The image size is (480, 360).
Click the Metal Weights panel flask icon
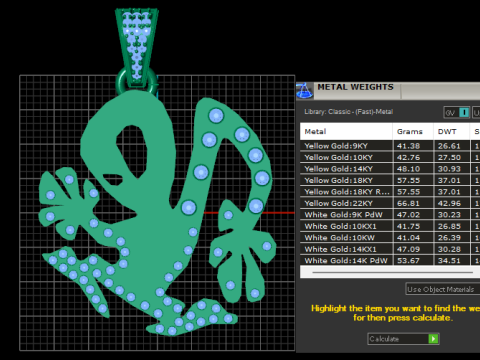point(304,91)
